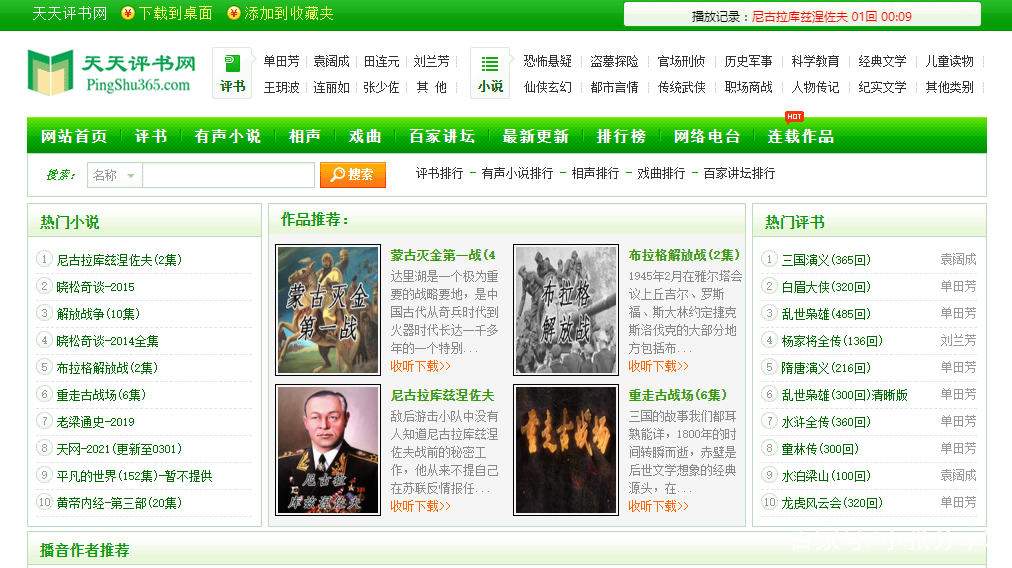1012x568 pixels.
Task: Click the HOT badge above 连载作品
Action: (794, 117)
